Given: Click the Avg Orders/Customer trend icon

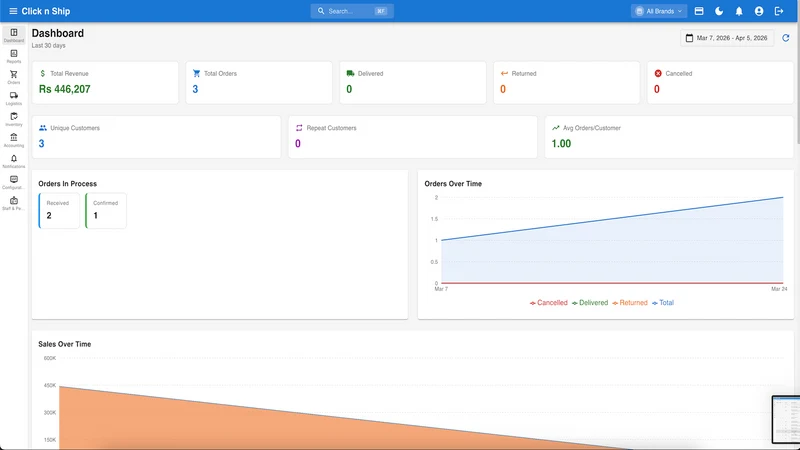Looking at the screenshot, I should [556, 128].
